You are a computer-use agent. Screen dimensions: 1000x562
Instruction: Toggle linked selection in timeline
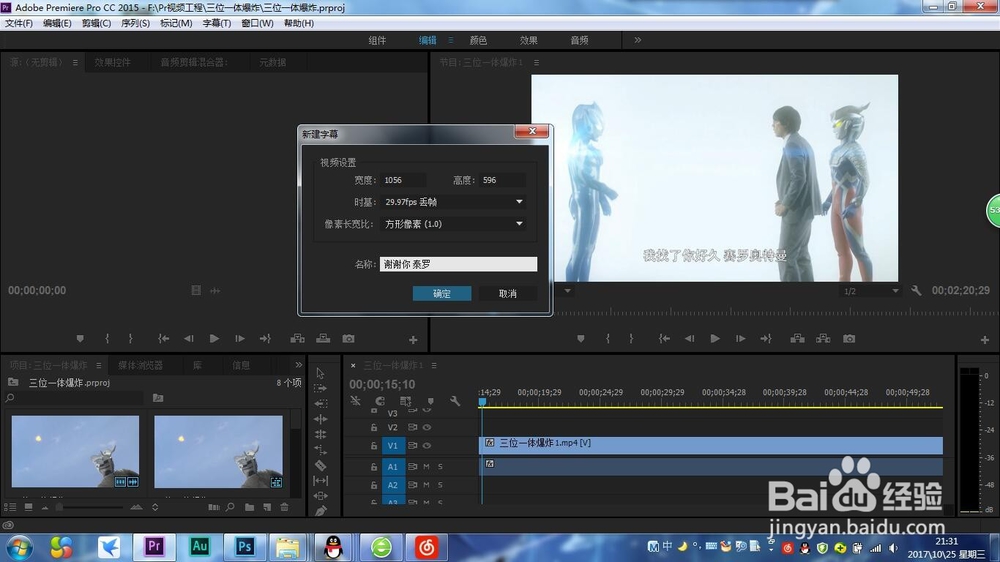(x=405, y=401)
